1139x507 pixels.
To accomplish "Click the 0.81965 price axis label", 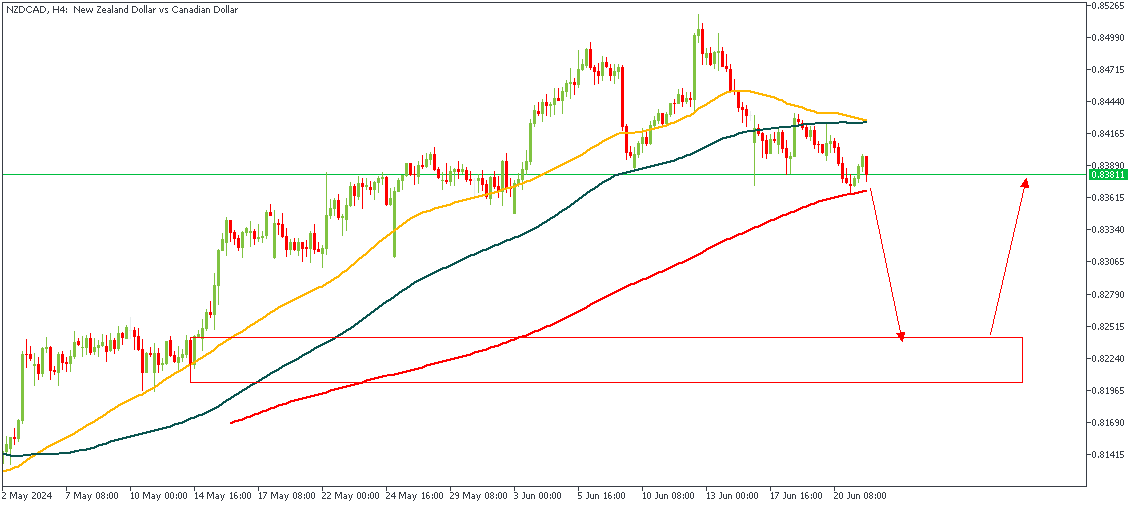I will 1110,390.
